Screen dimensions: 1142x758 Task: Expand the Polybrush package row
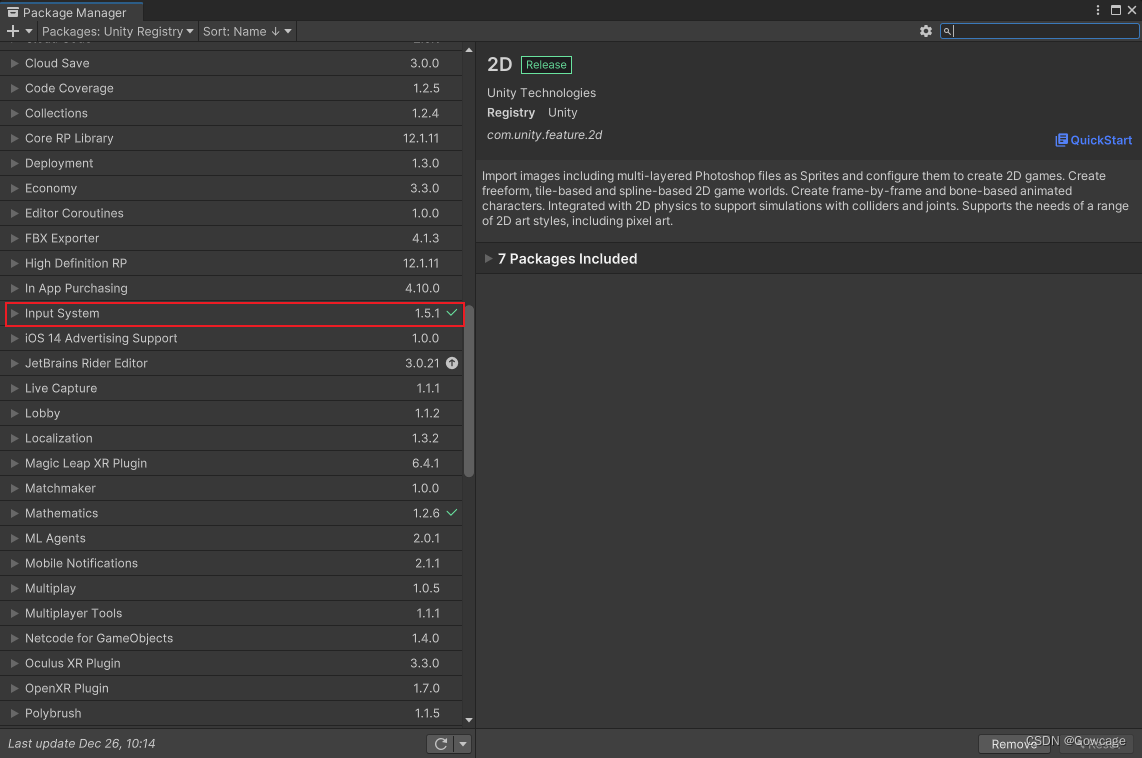coord(14,713)
